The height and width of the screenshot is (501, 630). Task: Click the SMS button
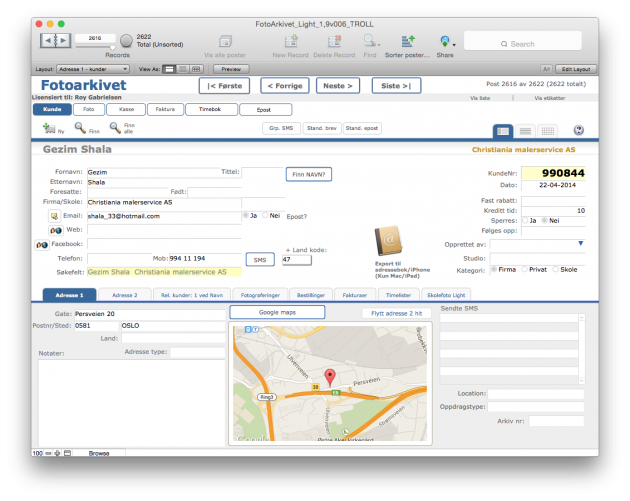coord(260,260)
